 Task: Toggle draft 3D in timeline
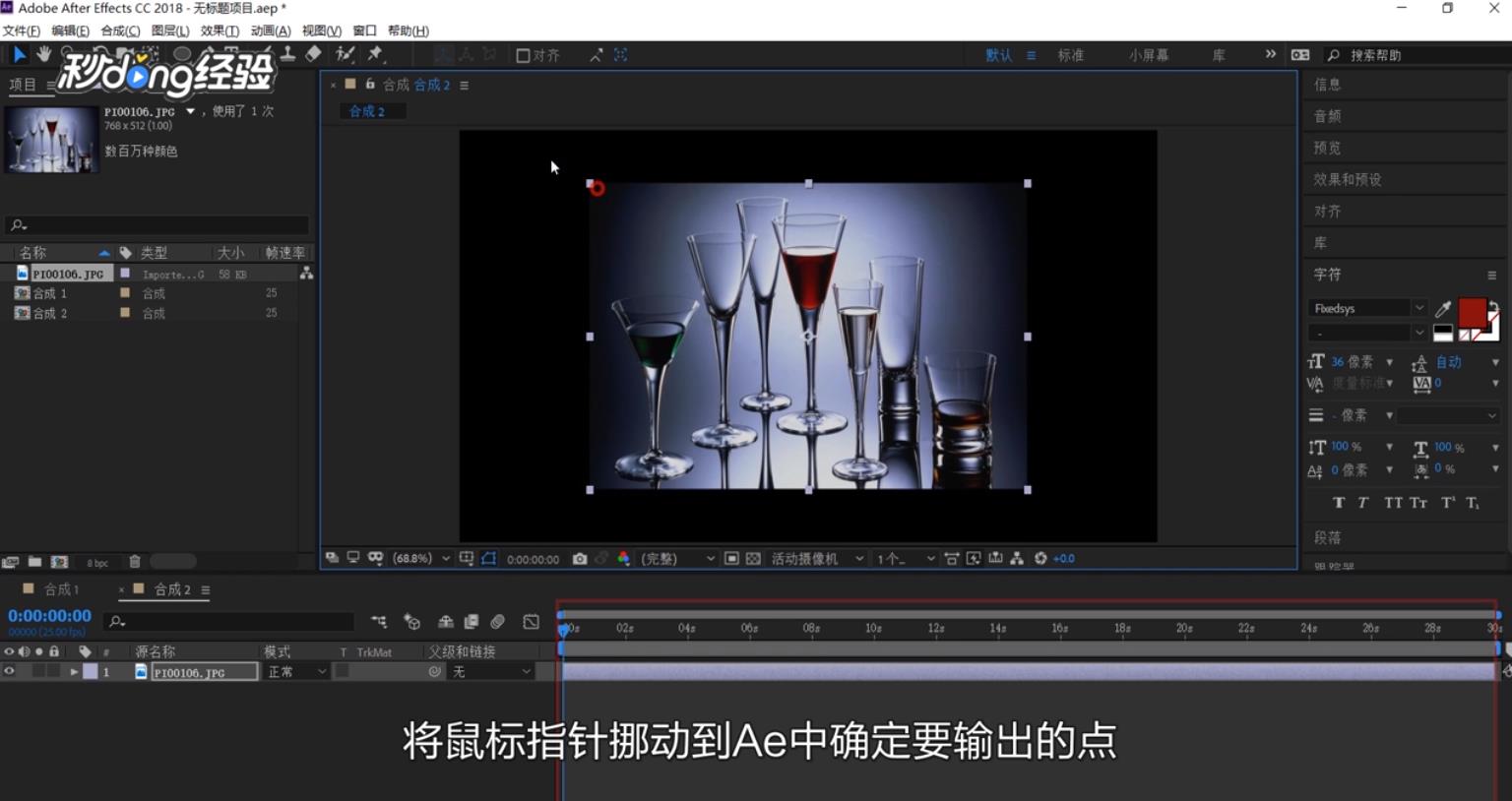[412, 622]
